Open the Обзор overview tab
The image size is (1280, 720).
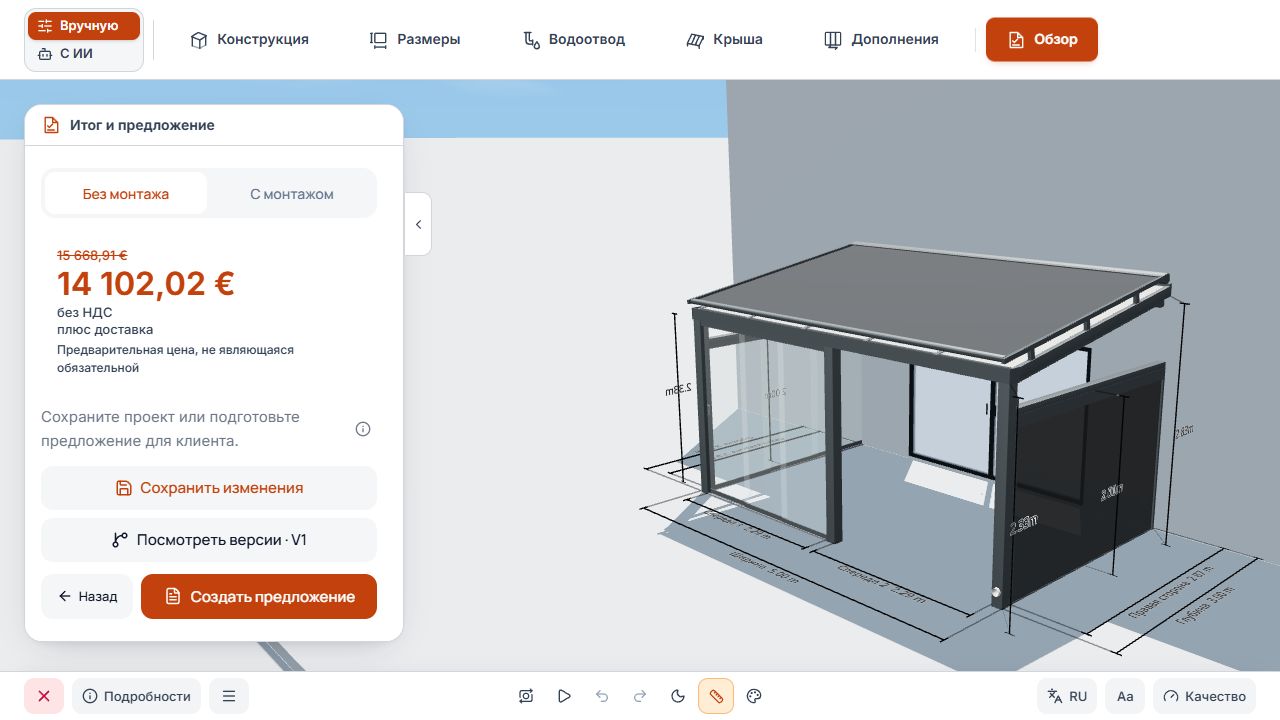[1042, 40]
